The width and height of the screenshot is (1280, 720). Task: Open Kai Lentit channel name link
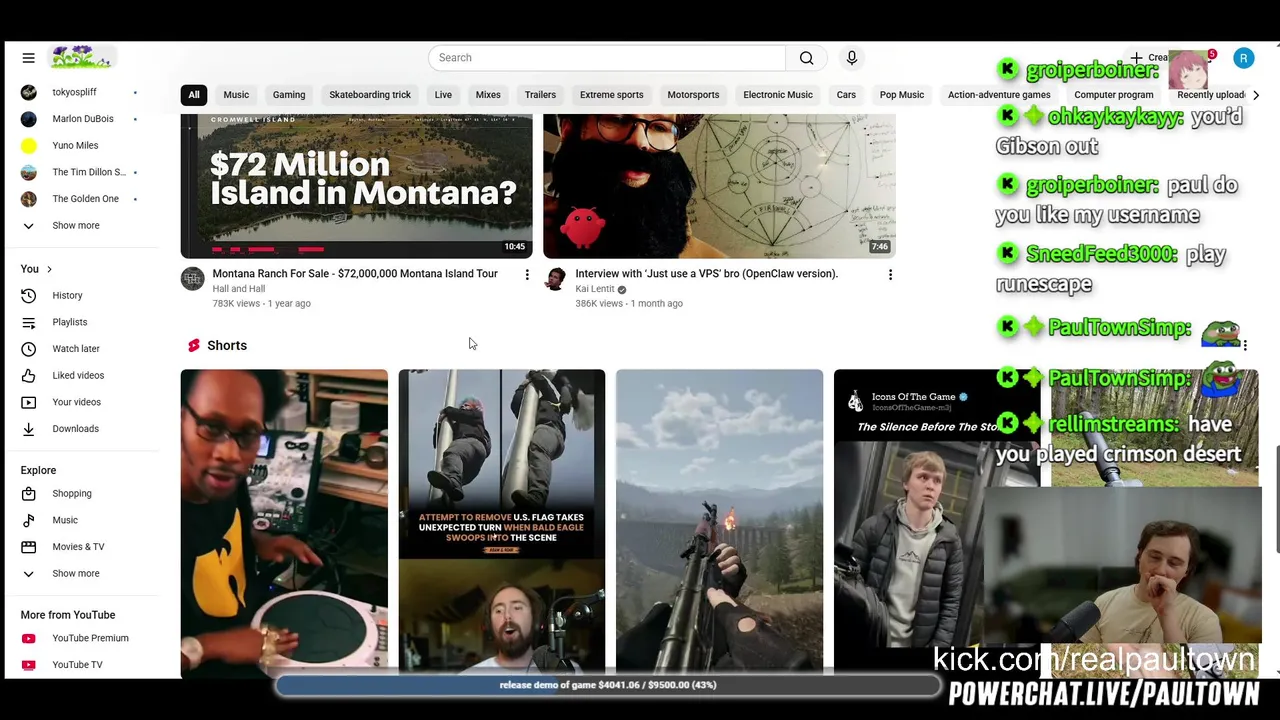tap(595, 289)
